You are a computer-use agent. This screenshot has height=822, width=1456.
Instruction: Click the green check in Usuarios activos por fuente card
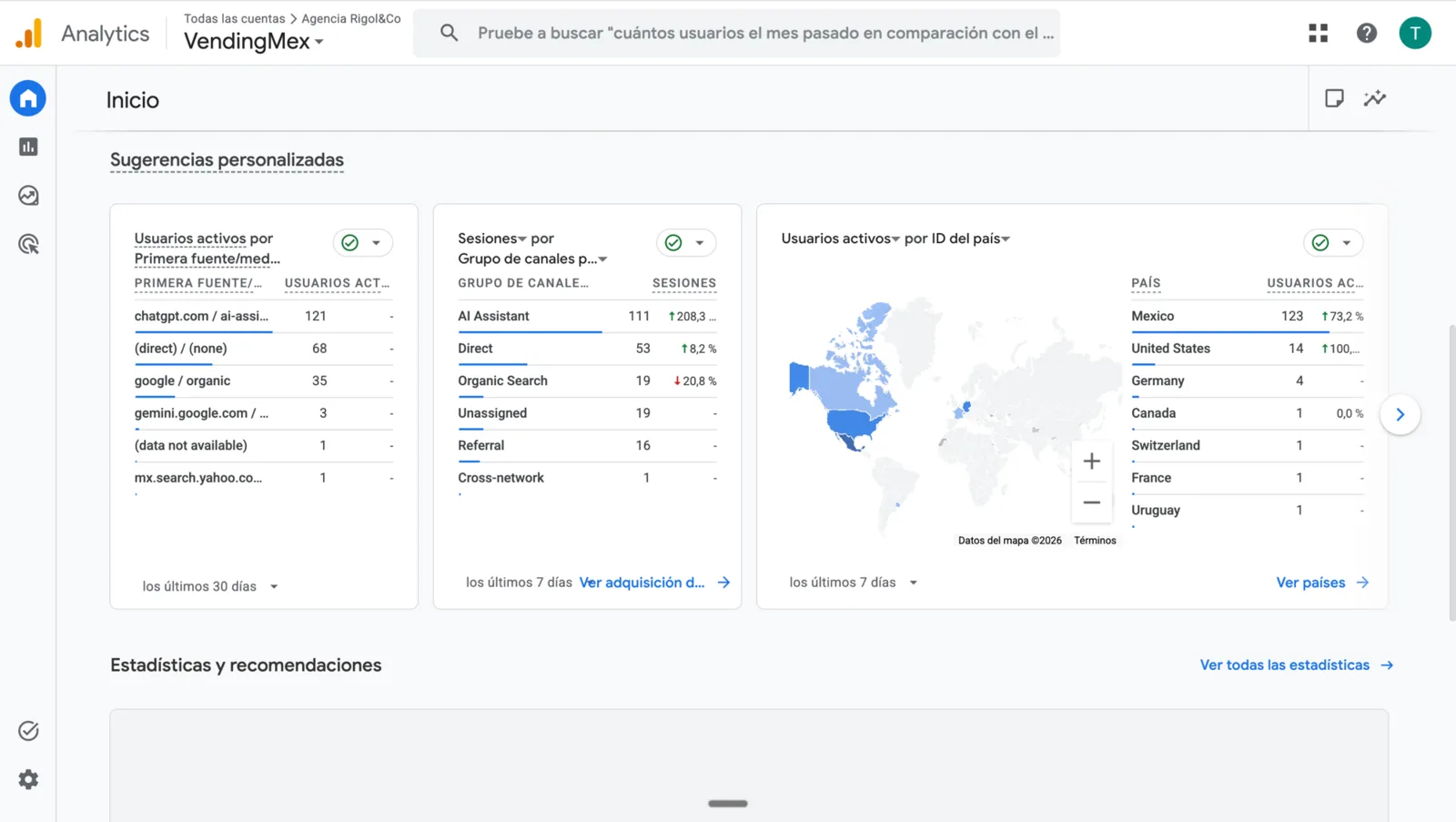pos(349,243)
